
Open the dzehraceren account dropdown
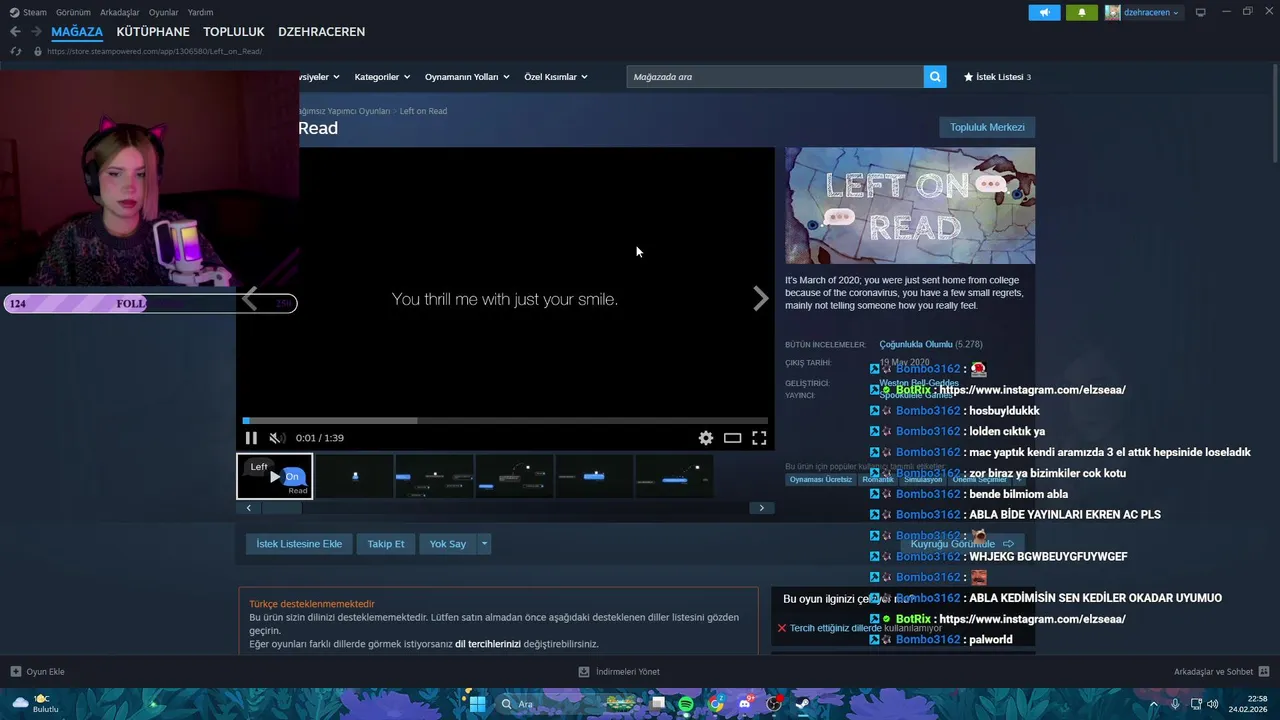pos(1151,13)
